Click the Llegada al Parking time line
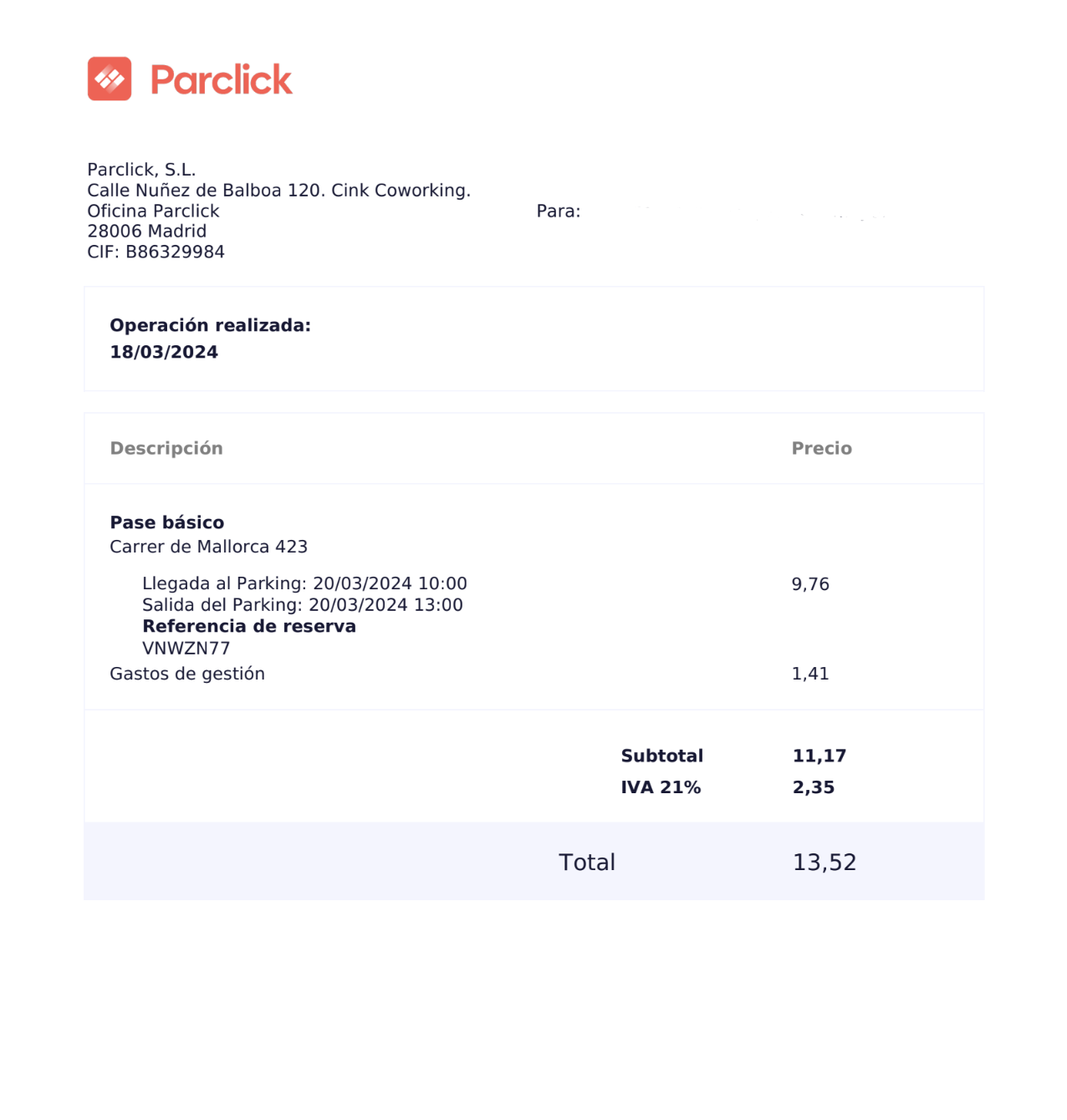 (304, 583)
